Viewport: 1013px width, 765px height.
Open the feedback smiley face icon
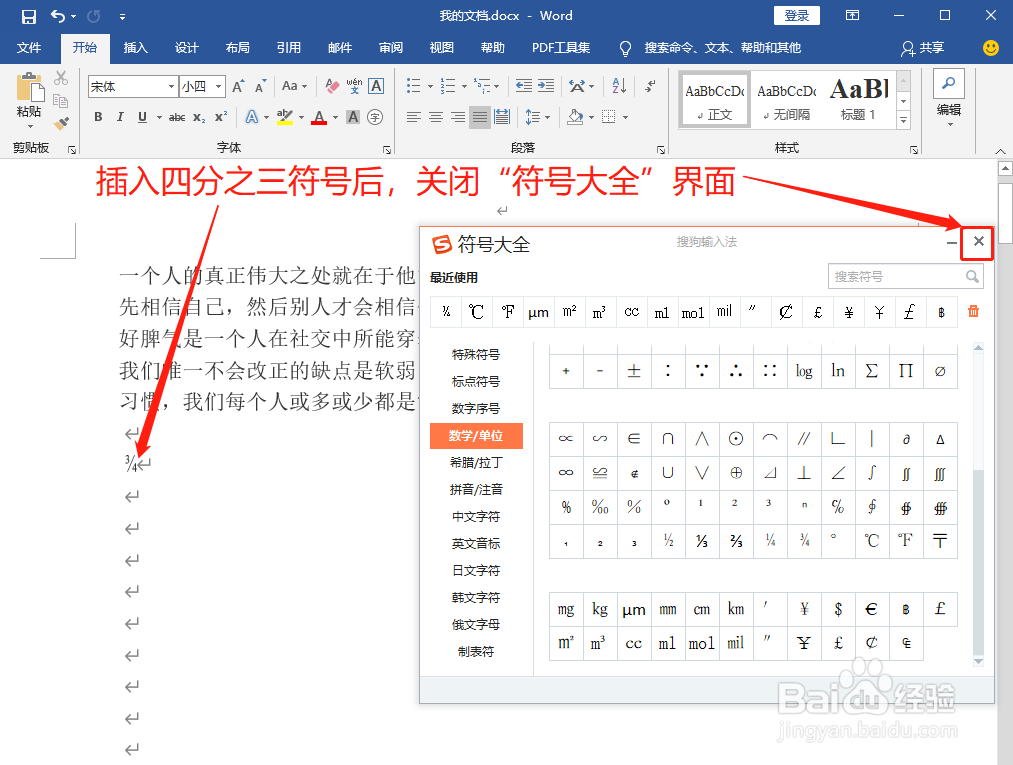click(x=990, y=48)
